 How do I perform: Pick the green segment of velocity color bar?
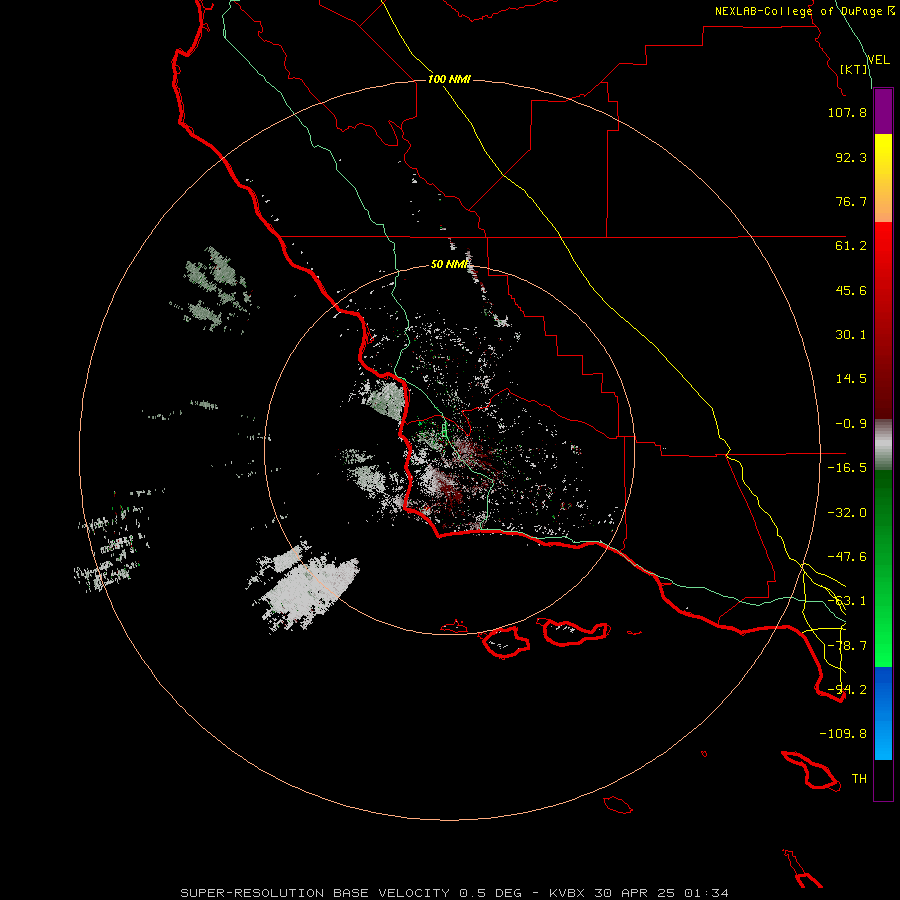pyautogui.click(x=883, y=568)
